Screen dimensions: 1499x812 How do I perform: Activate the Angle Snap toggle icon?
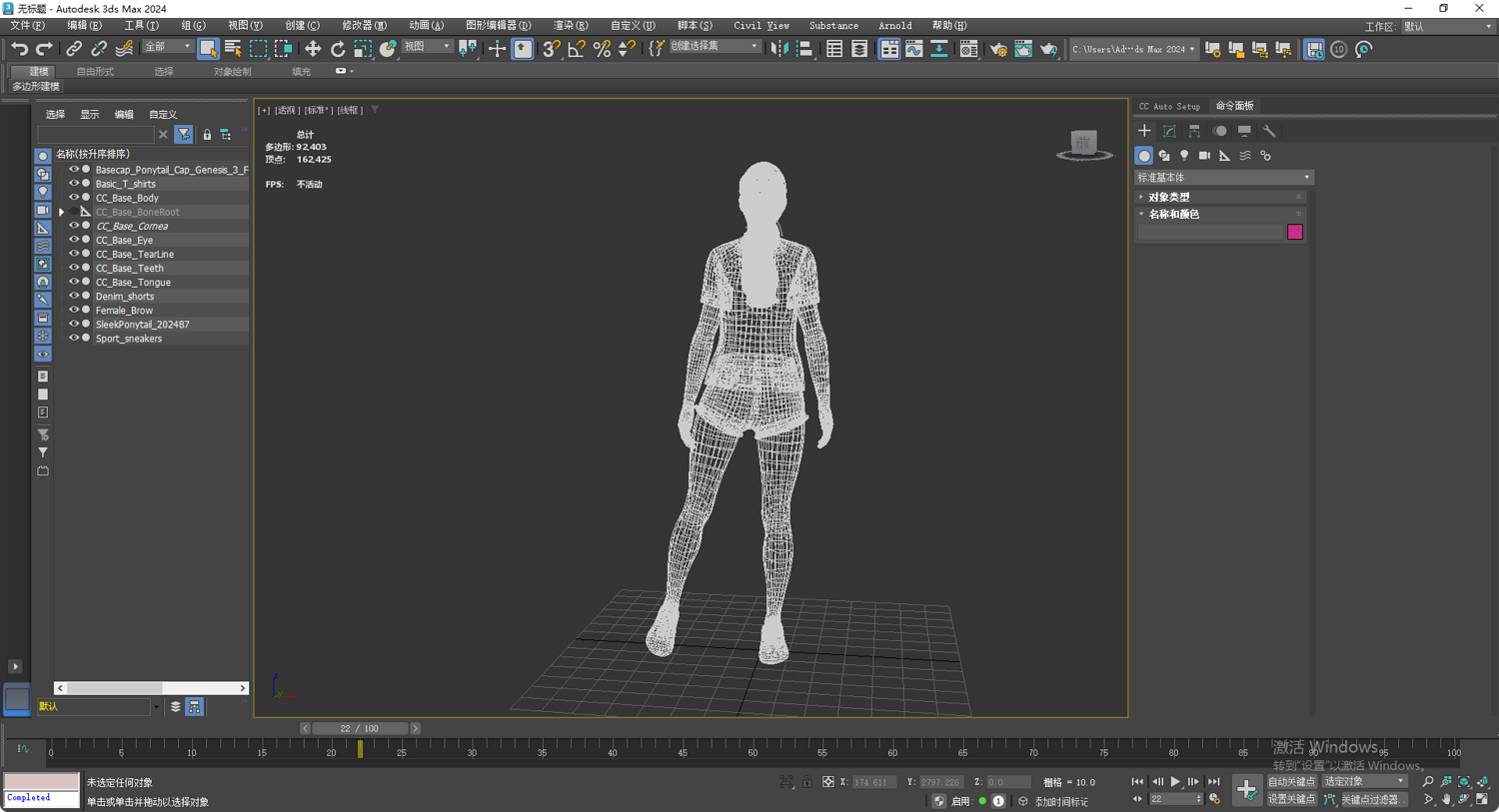(x=577, y=49)
